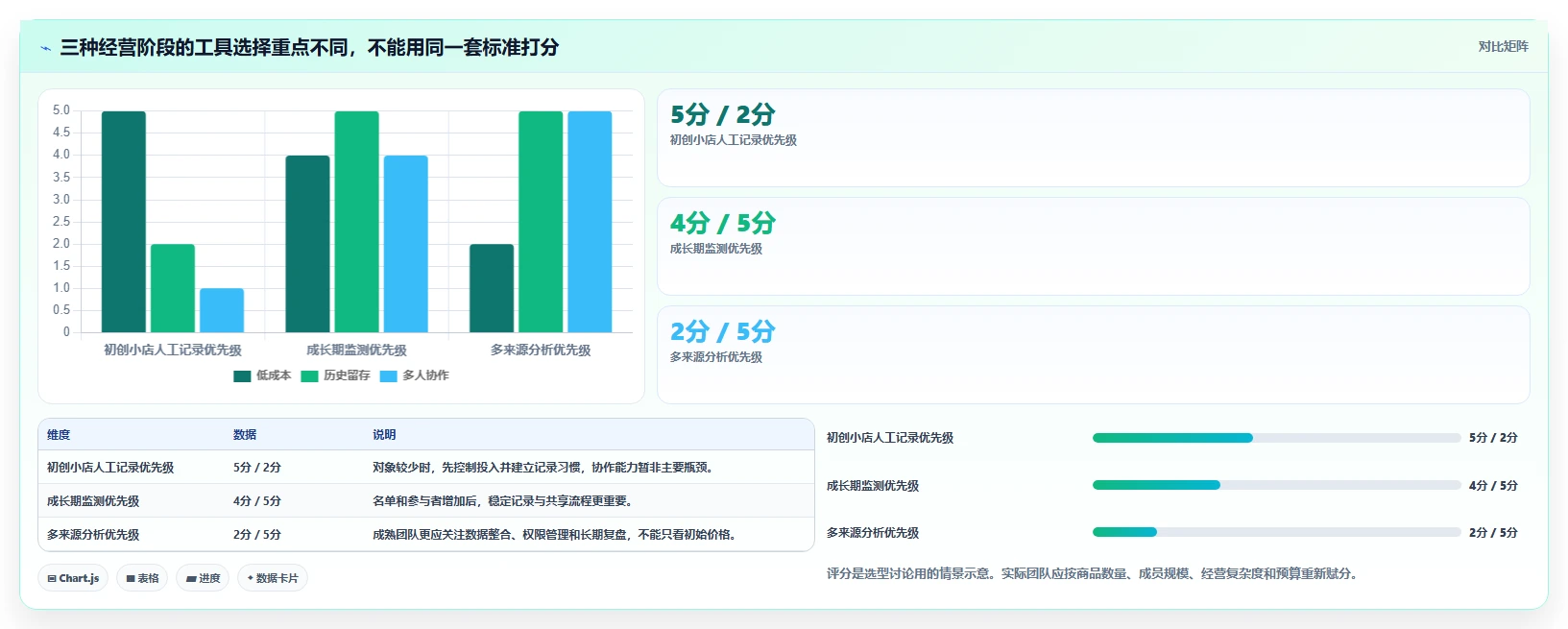1568x629 pixels.
Task: Click the 4分 / 5分 cell in the table
Action: (257, 501)
